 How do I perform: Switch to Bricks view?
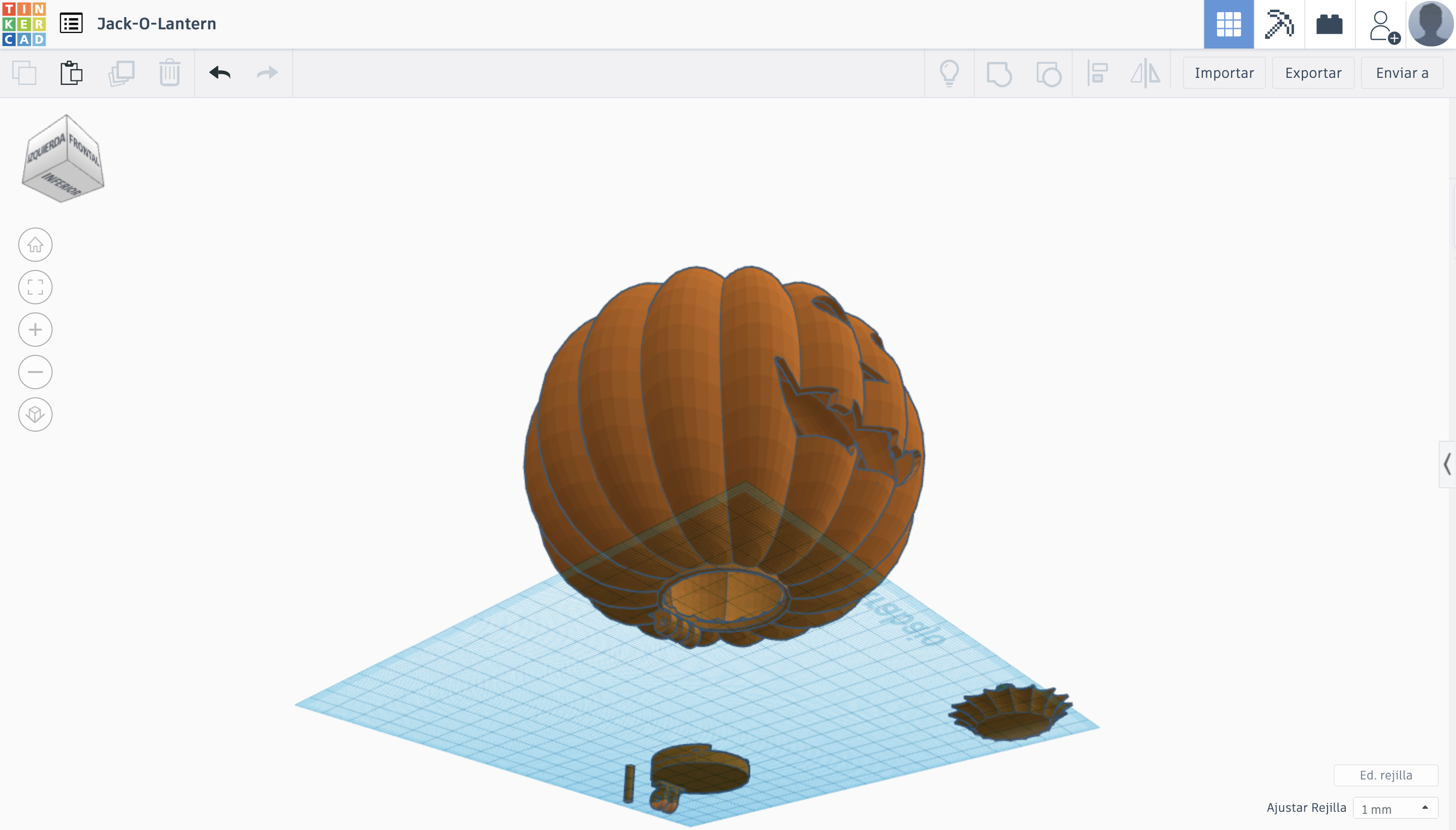[x=1329, y=24]
